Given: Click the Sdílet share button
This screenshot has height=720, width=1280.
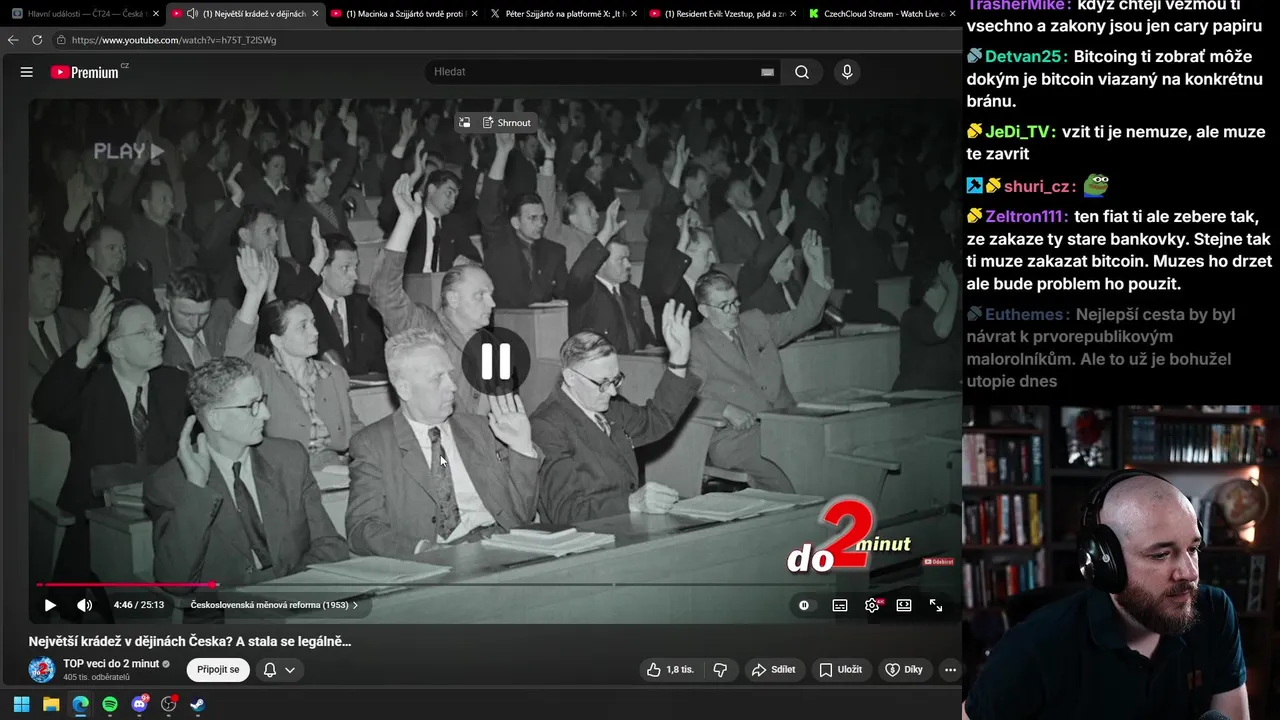Looking at the screenshot, I should 774,669.
